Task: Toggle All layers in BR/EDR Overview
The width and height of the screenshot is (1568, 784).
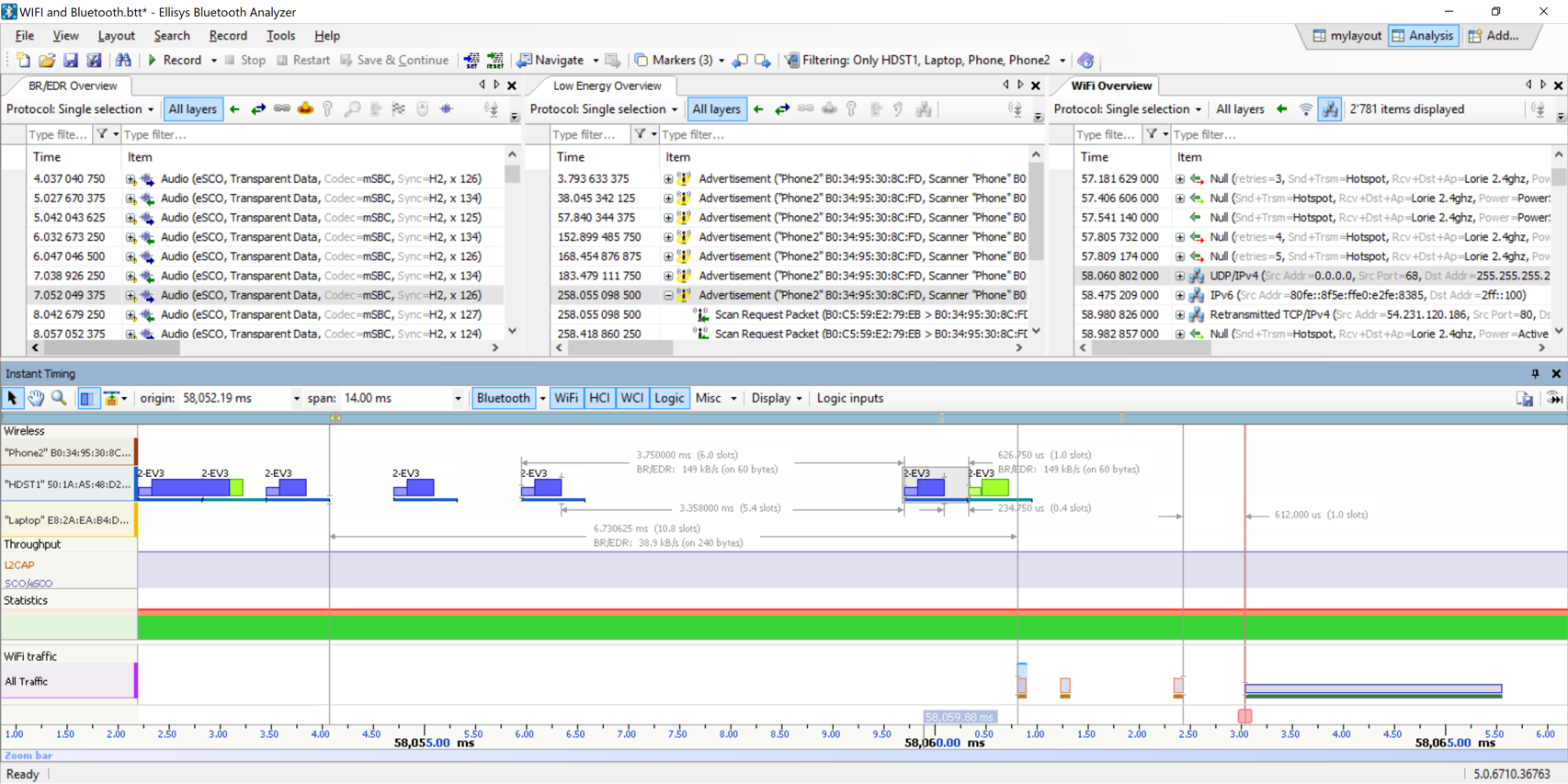Action: pos(192,109)
